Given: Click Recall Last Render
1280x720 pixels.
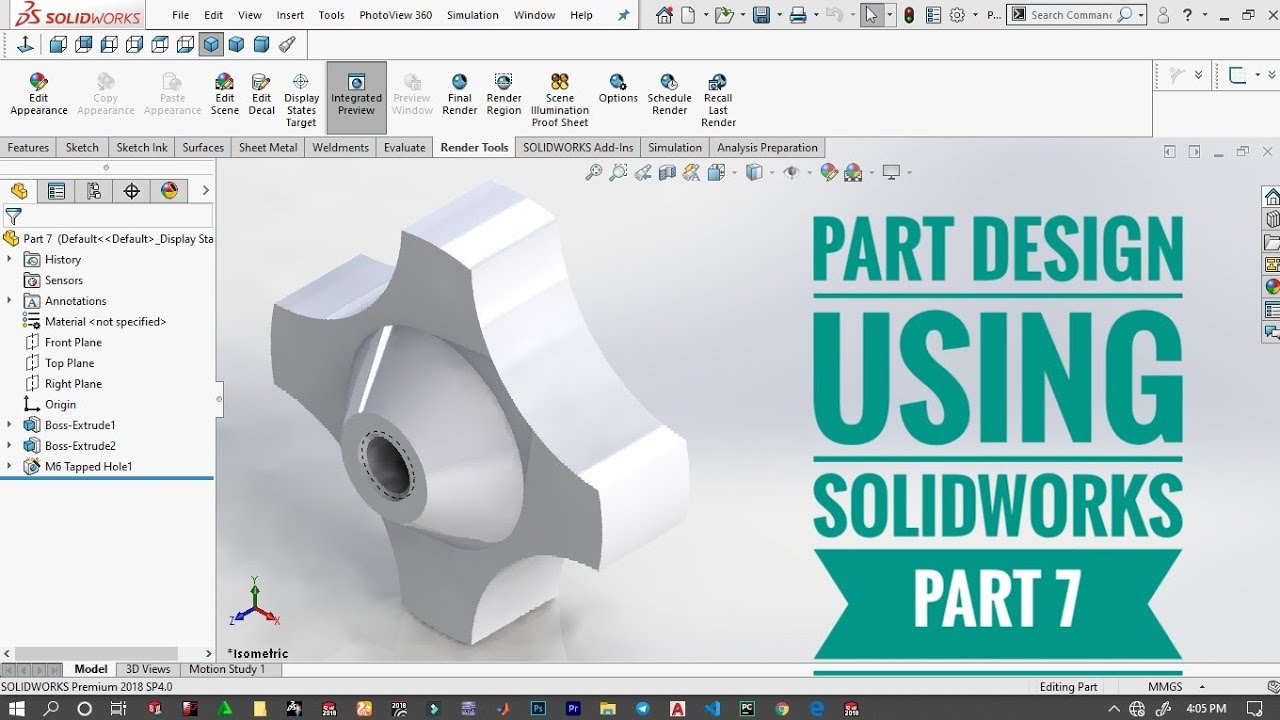Looking at the screenshot, I should (718, 100).
